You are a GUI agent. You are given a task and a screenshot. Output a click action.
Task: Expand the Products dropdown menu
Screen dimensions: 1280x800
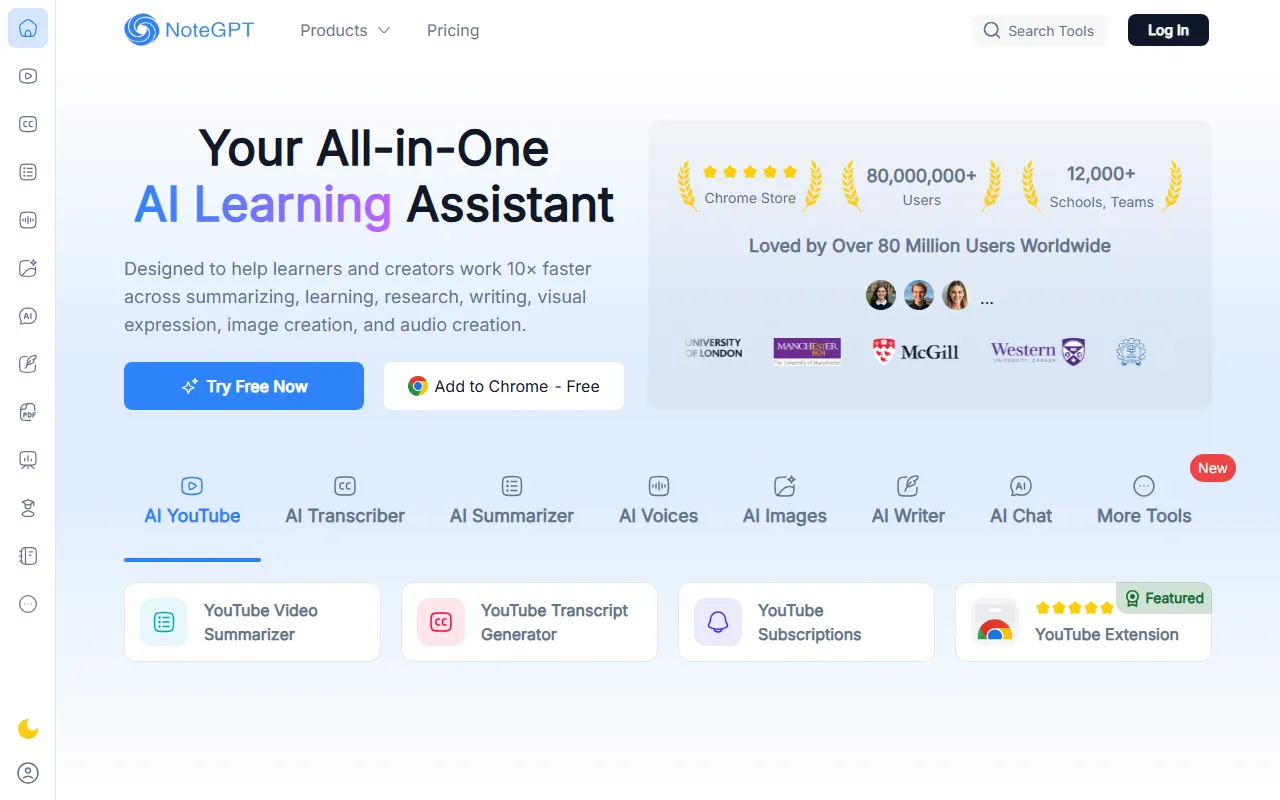pos(345,31)
